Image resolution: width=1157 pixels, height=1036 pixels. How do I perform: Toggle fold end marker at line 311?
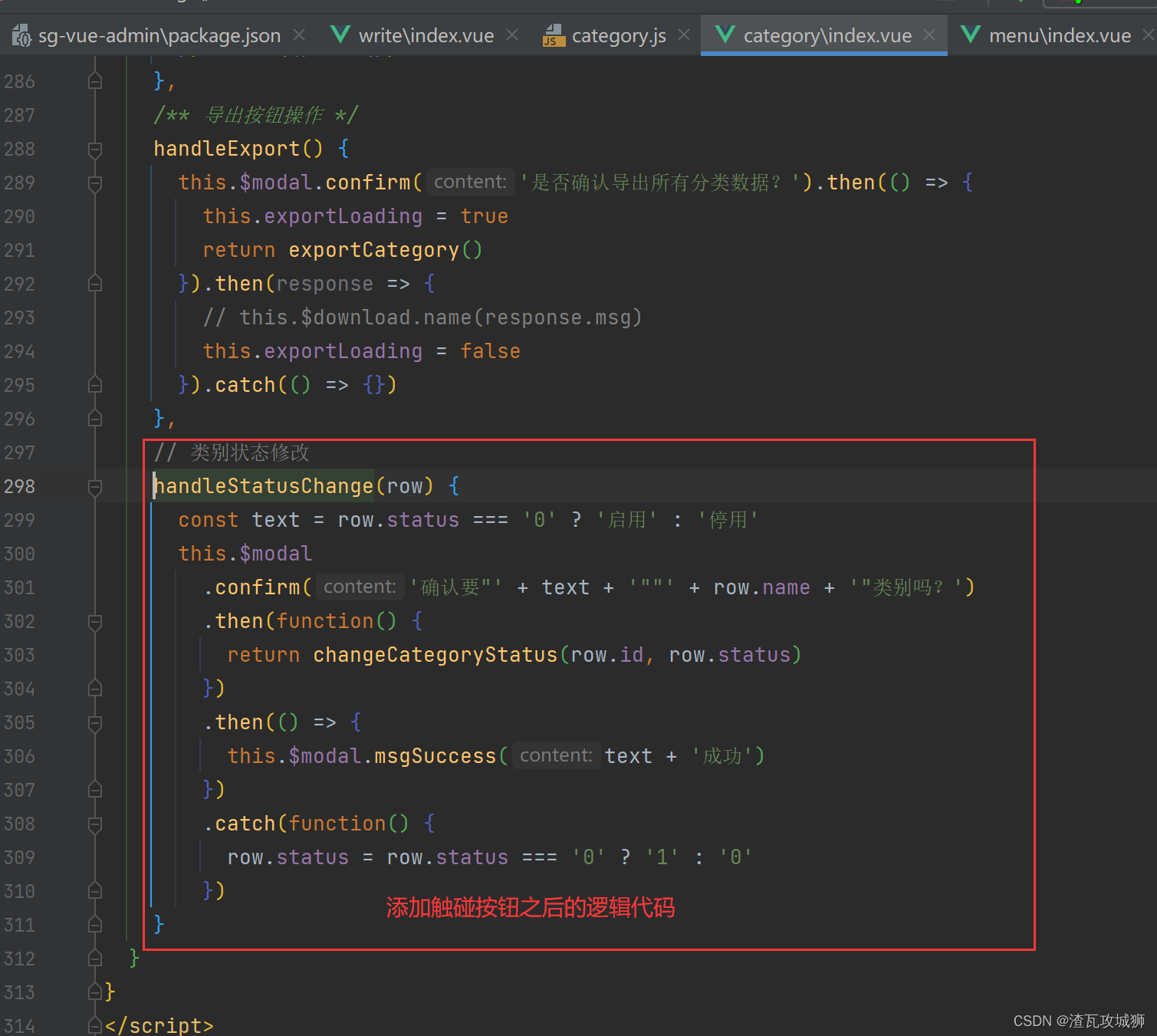coord(95,925)
